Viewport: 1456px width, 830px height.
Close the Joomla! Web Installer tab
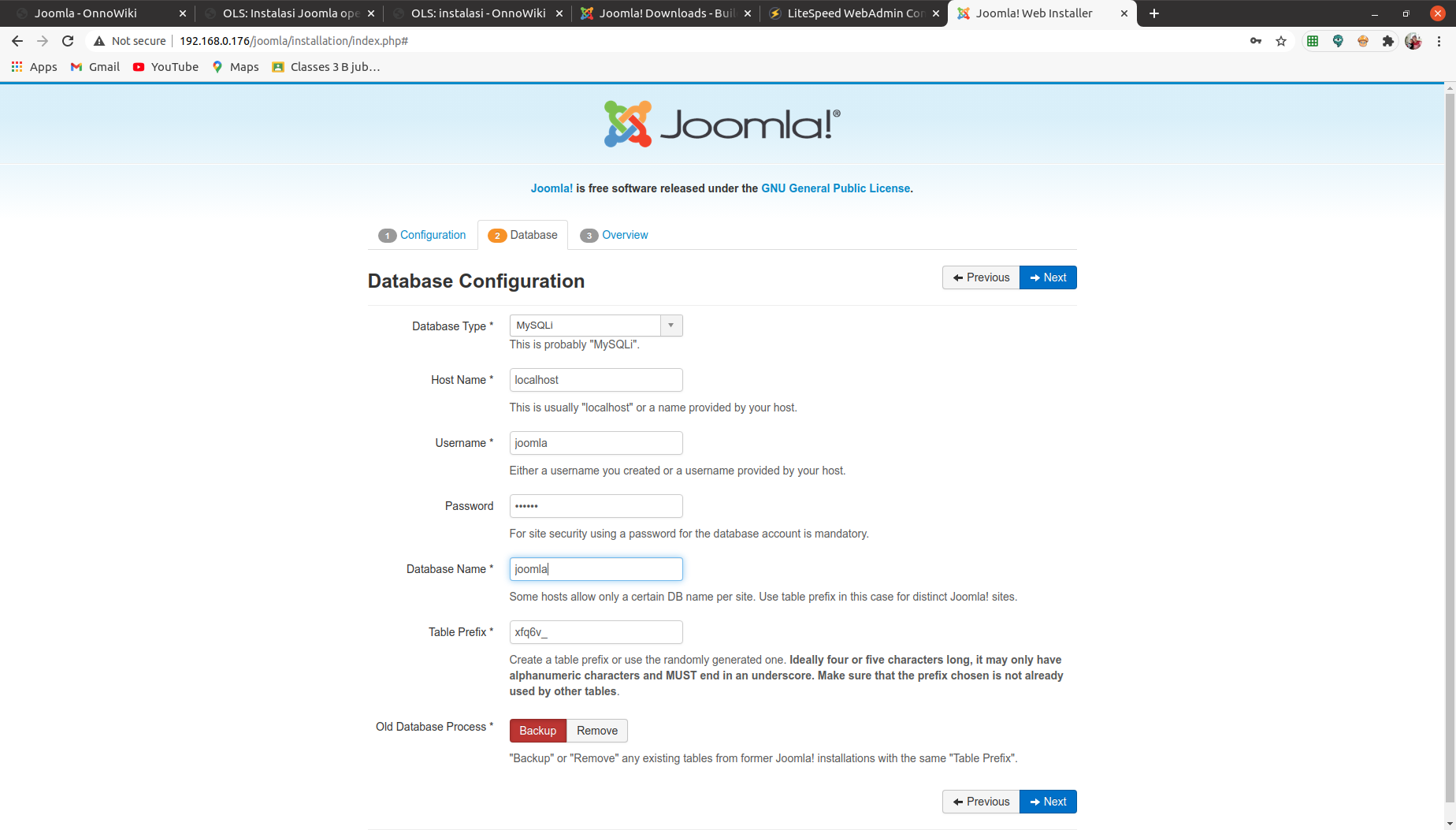tap(1124, 13)
